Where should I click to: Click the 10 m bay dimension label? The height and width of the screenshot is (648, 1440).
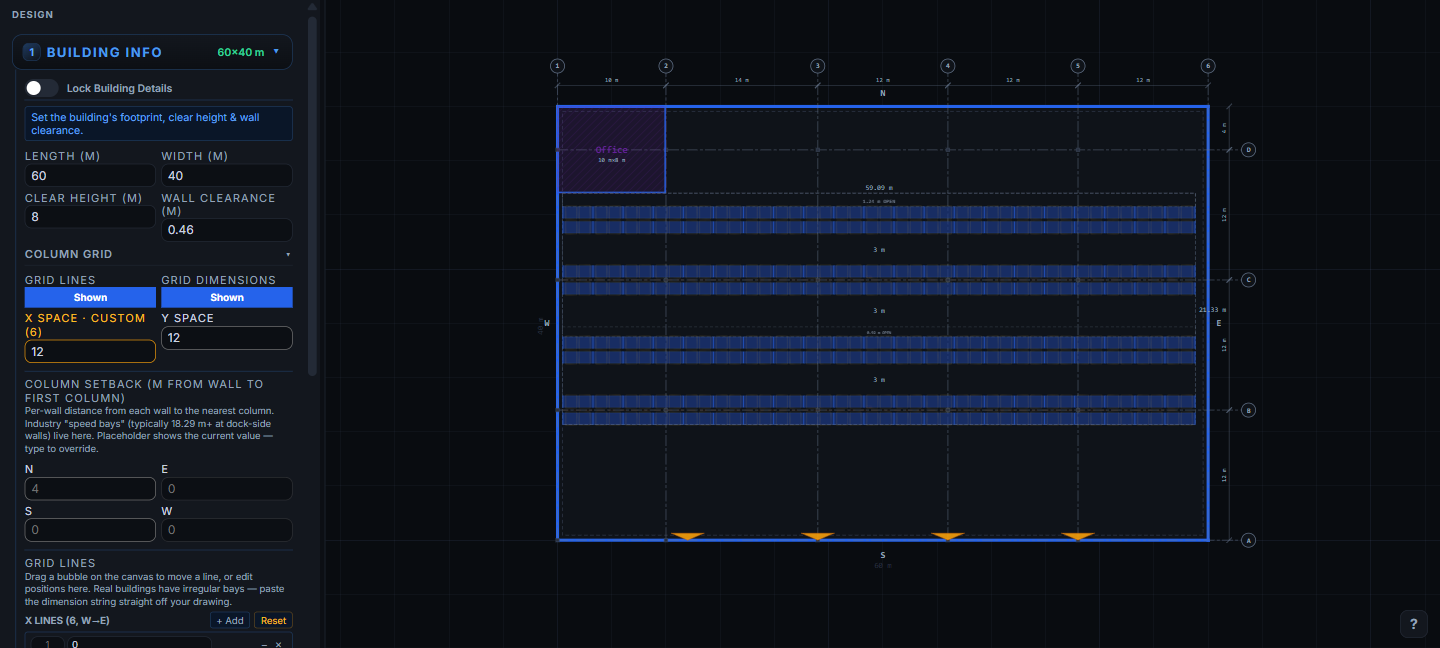tap(611, 80)
